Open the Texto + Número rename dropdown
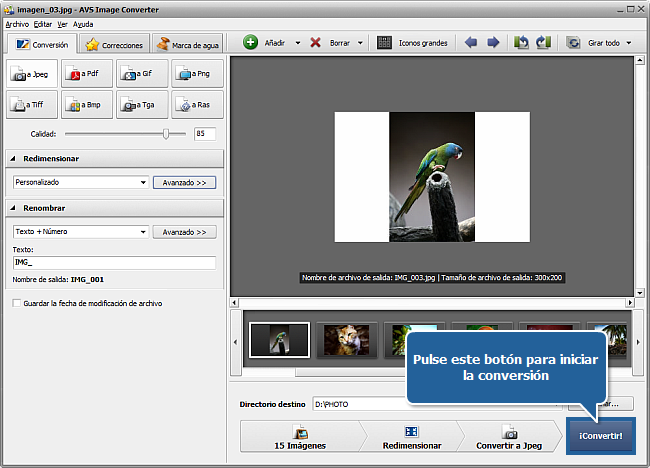650x468 pixels. click(143, 232)
